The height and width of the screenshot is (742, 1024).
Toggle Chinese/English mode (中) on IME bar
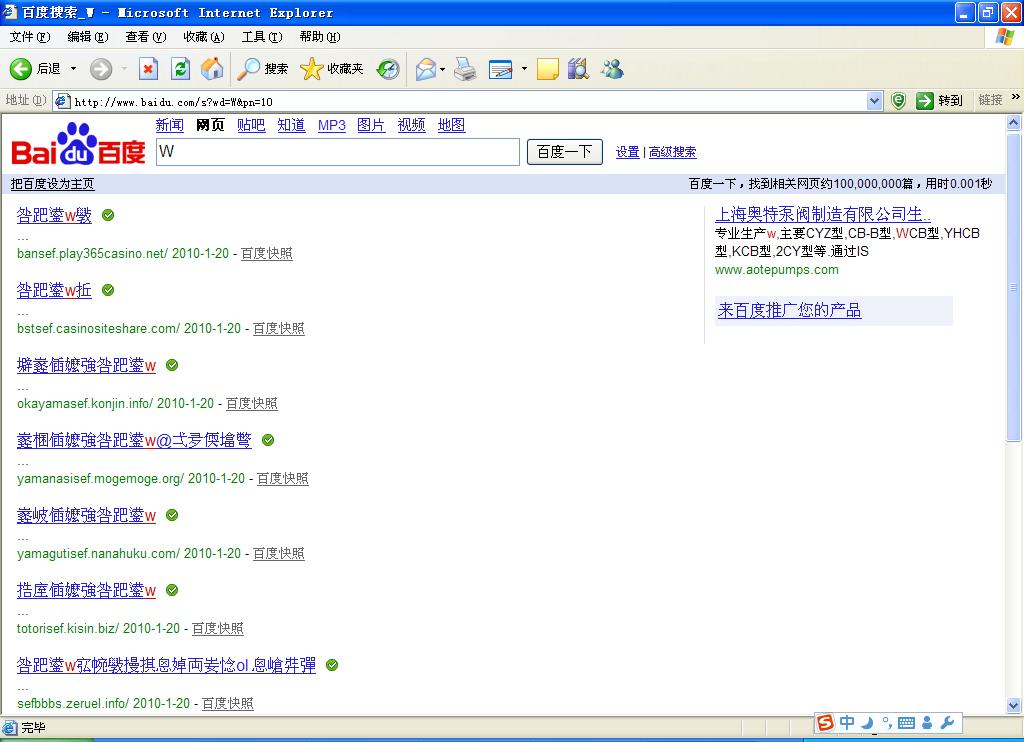point(847,722)
